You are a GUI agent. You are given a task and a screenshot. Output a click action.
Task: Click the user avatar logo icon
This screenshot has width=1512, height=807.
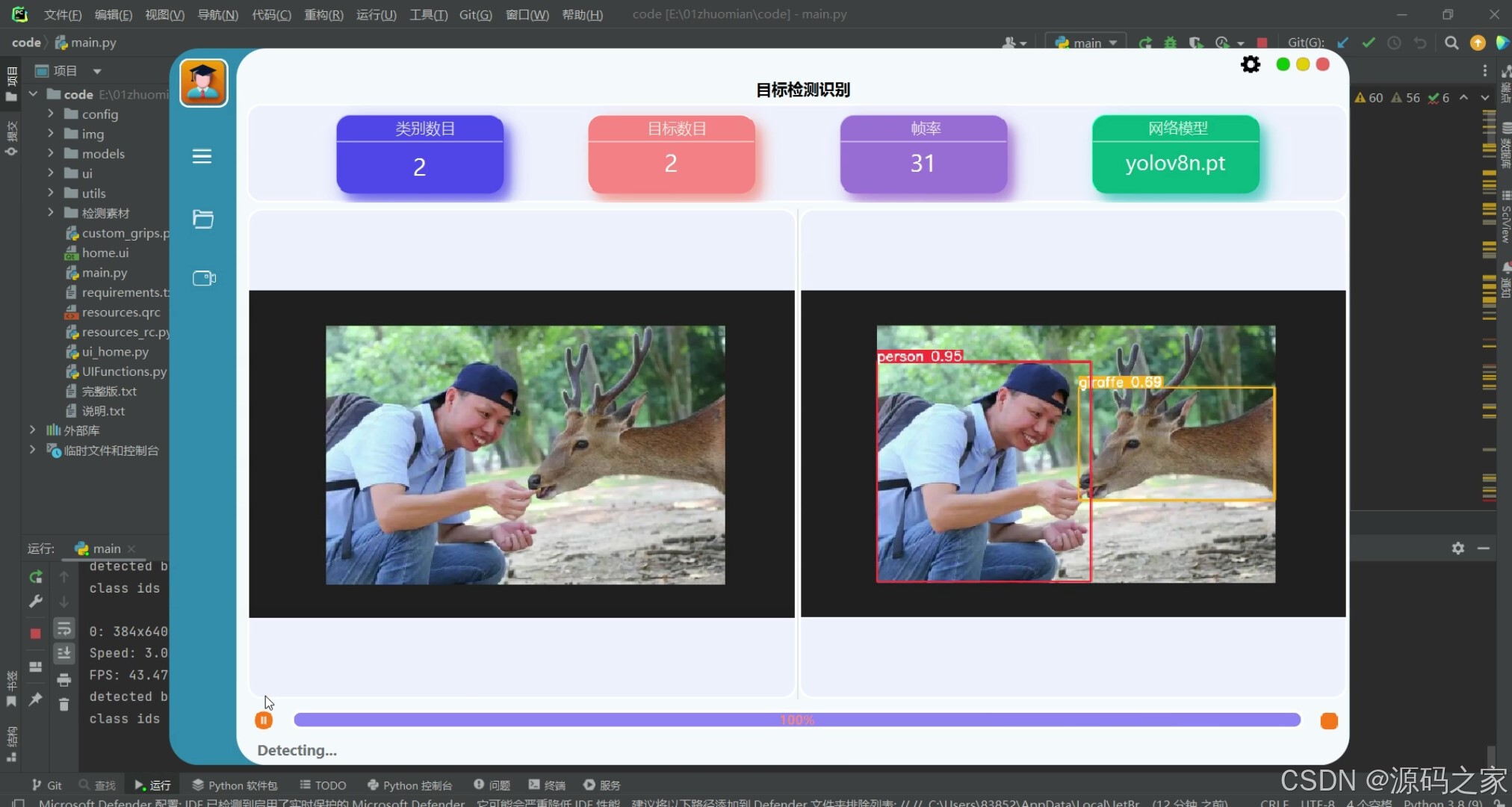coord(203,83)
